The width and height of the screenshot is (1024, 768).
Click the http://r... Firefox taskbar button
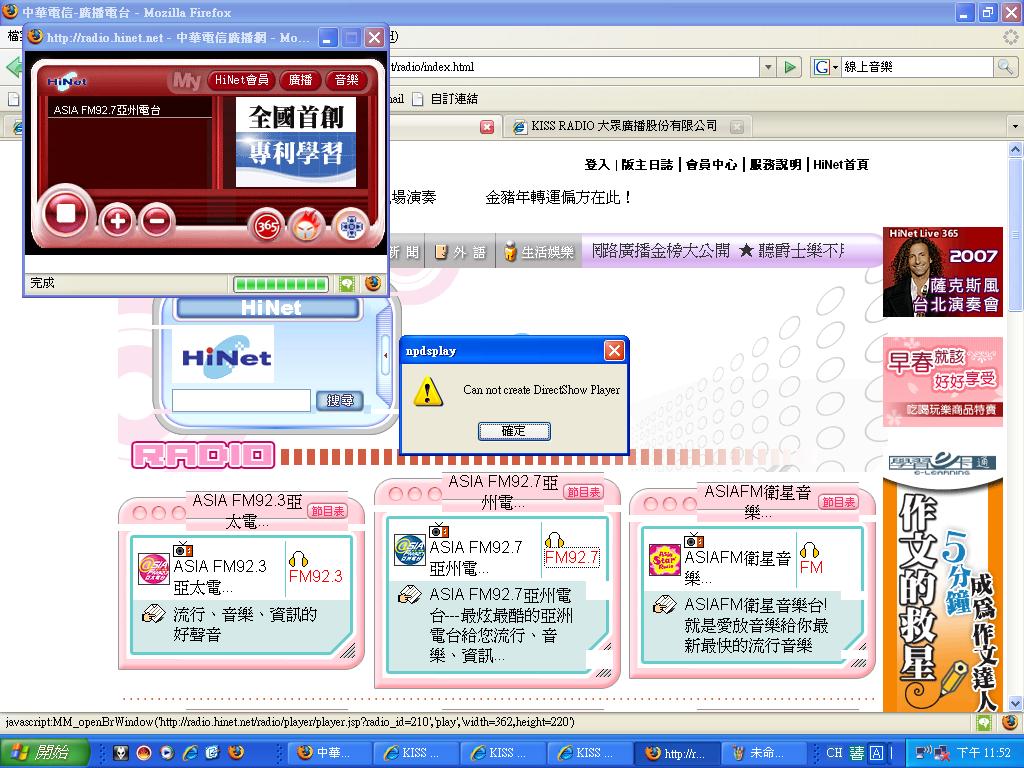point(678,753)
